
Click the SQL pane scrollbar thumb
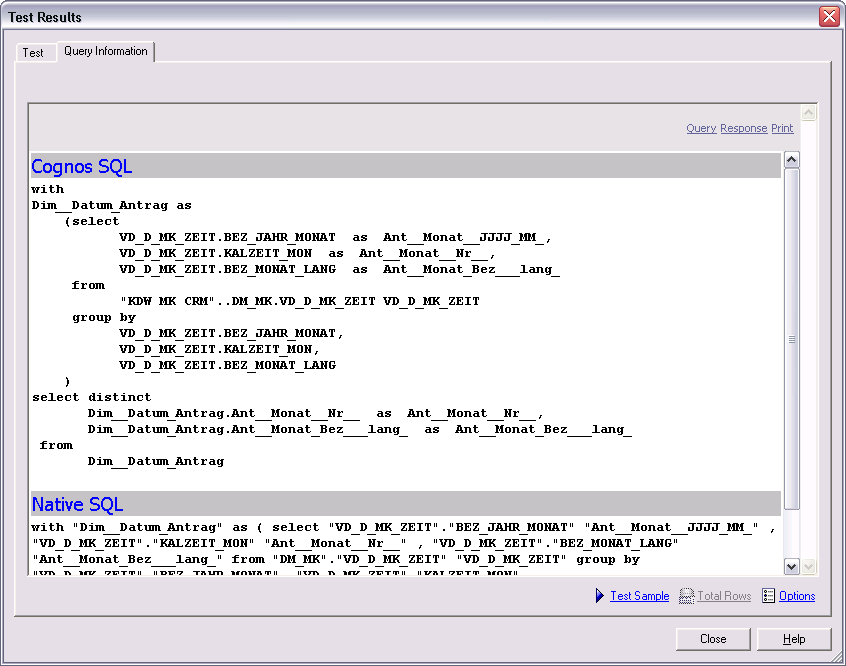click(x=791, y=340)
